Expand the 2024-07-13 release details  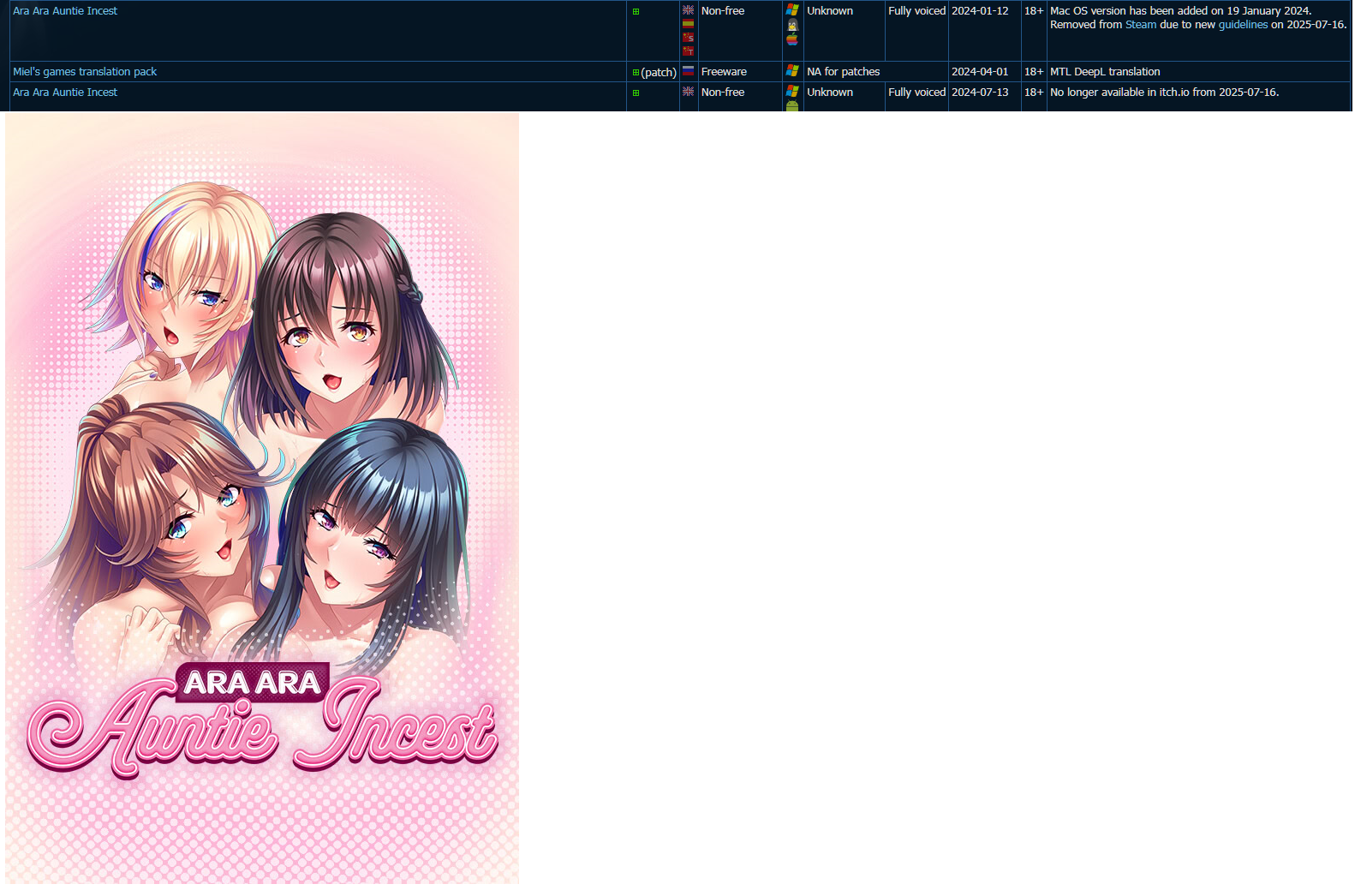pos(636,93)
